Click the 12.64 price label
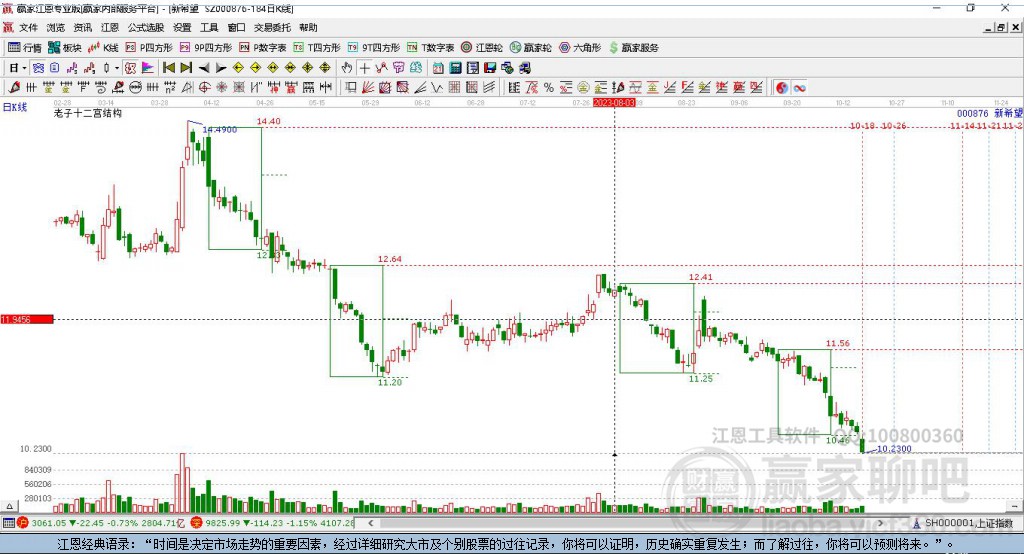Screen dimensions: 1024x554 [x=389, y=259]
